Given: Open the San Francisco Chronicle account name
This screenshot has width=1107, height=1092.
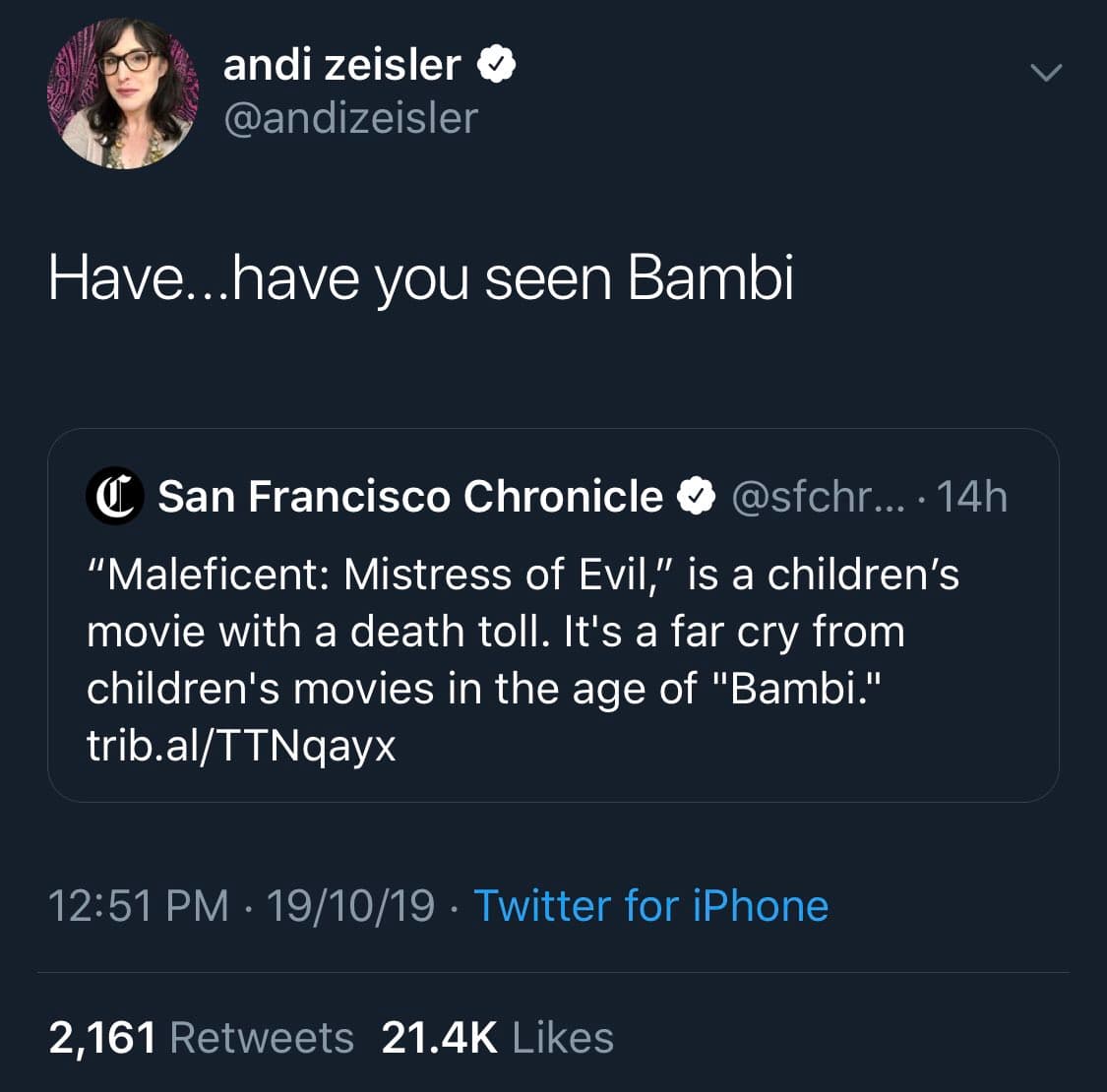Looking at the screenshot, I should [410, 496].
